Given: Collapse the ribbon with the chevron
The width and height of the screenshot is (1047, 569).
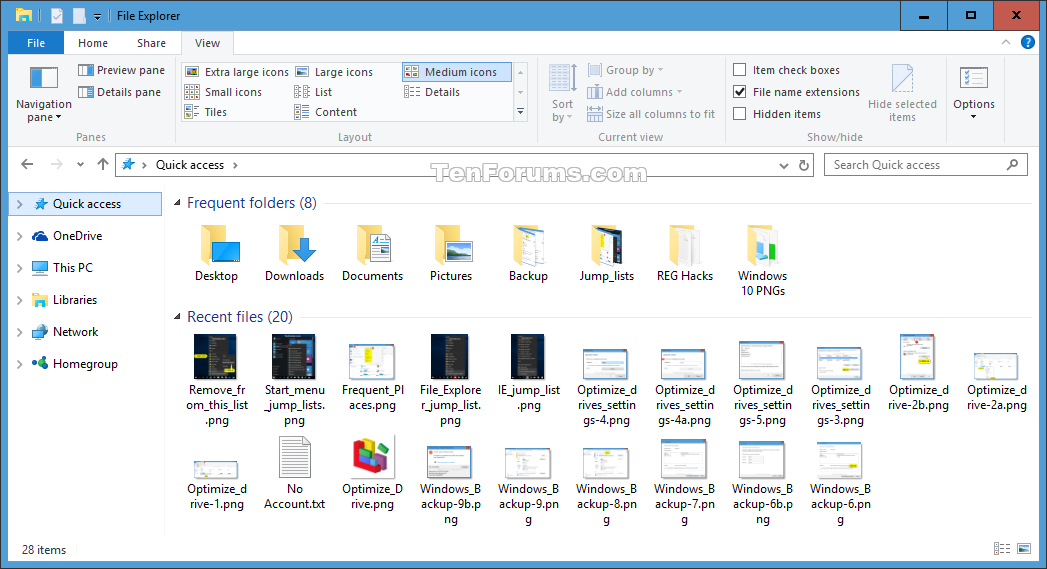Looking at the screenshot, I should [1006, 42].
